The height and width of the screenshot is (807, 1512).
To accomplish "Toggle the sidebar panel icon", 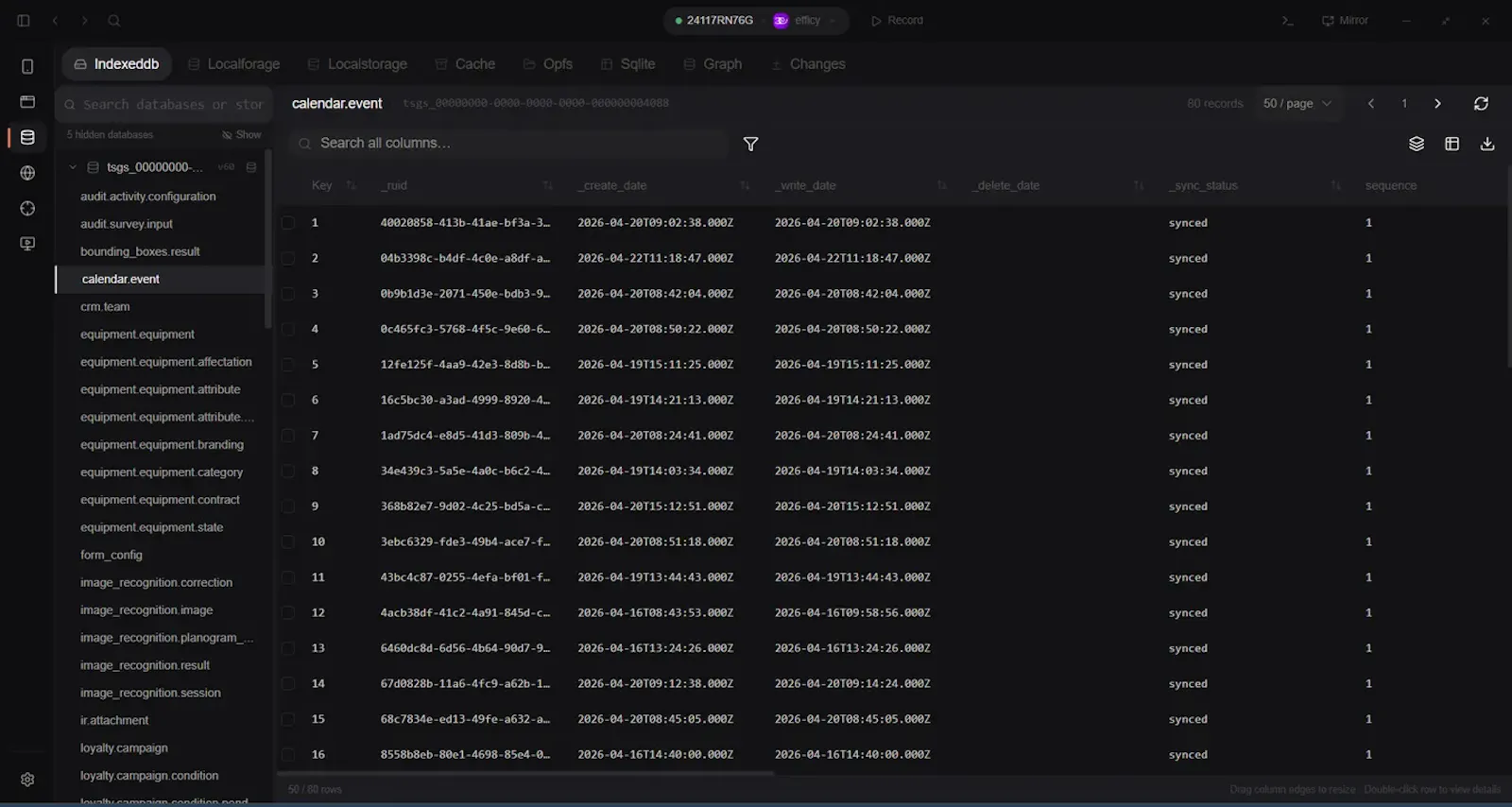I will (x=24, y=21).
